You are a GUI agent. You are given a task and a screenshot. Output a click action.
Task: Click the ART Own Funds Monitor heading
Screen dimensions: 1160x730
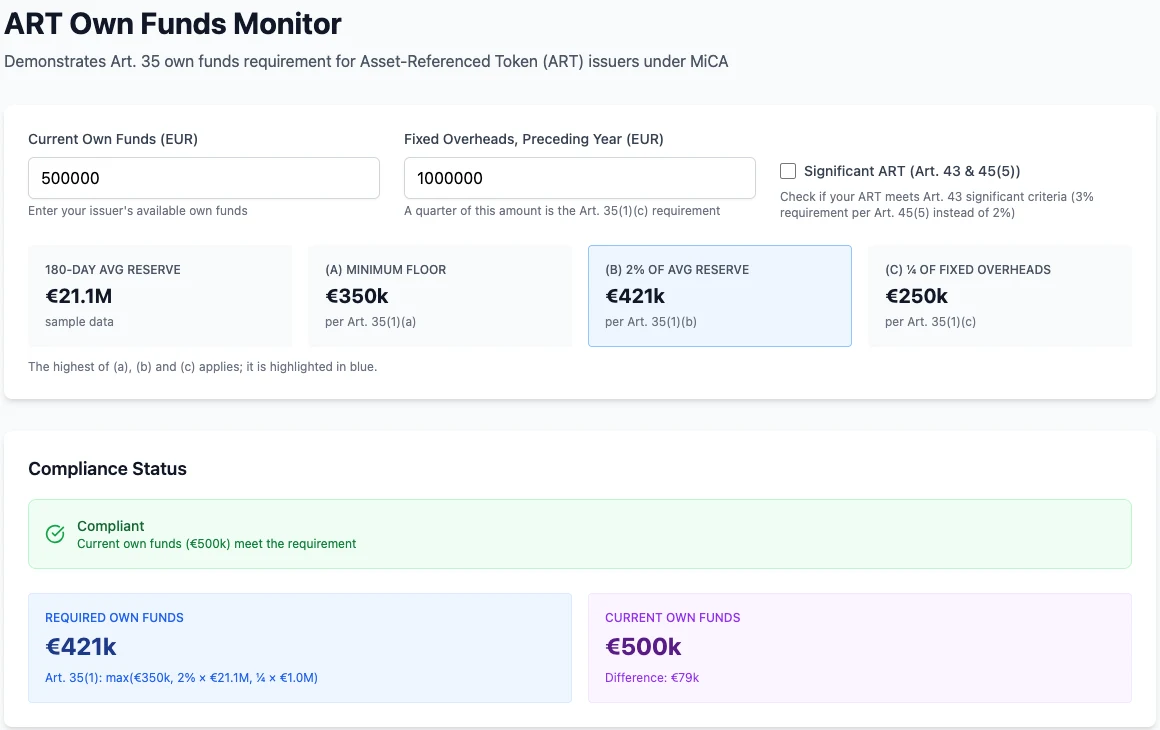click(x=173, y=24)
